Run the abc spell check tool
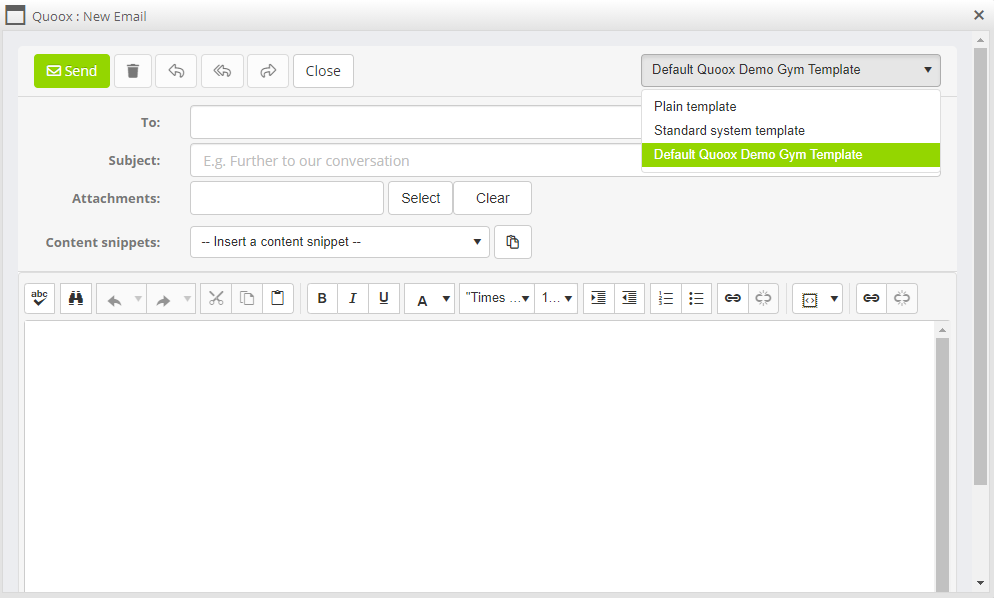This screenshot has height=598, width=994. click(39, 298)
